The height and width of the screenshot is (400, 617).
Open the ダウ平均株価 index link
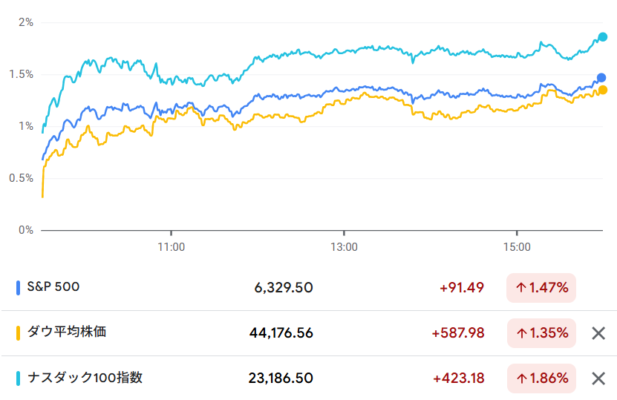tap(67, 332)
